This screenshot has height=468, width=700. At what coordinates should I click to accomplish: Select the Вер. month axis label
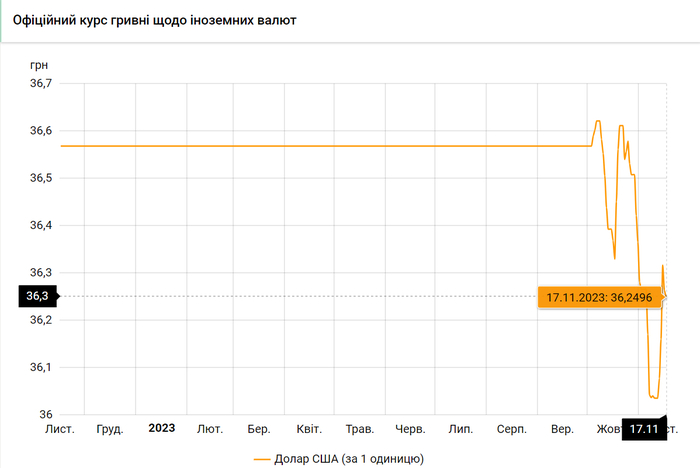click(x=562, y=429)
